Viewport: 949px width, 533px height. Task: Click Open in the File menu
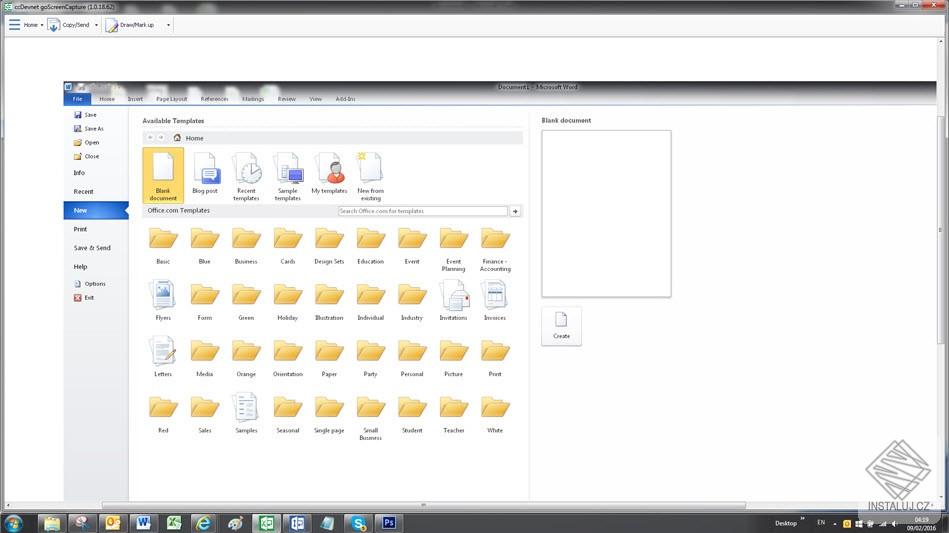pyautogui.click(x=87, y=142)
